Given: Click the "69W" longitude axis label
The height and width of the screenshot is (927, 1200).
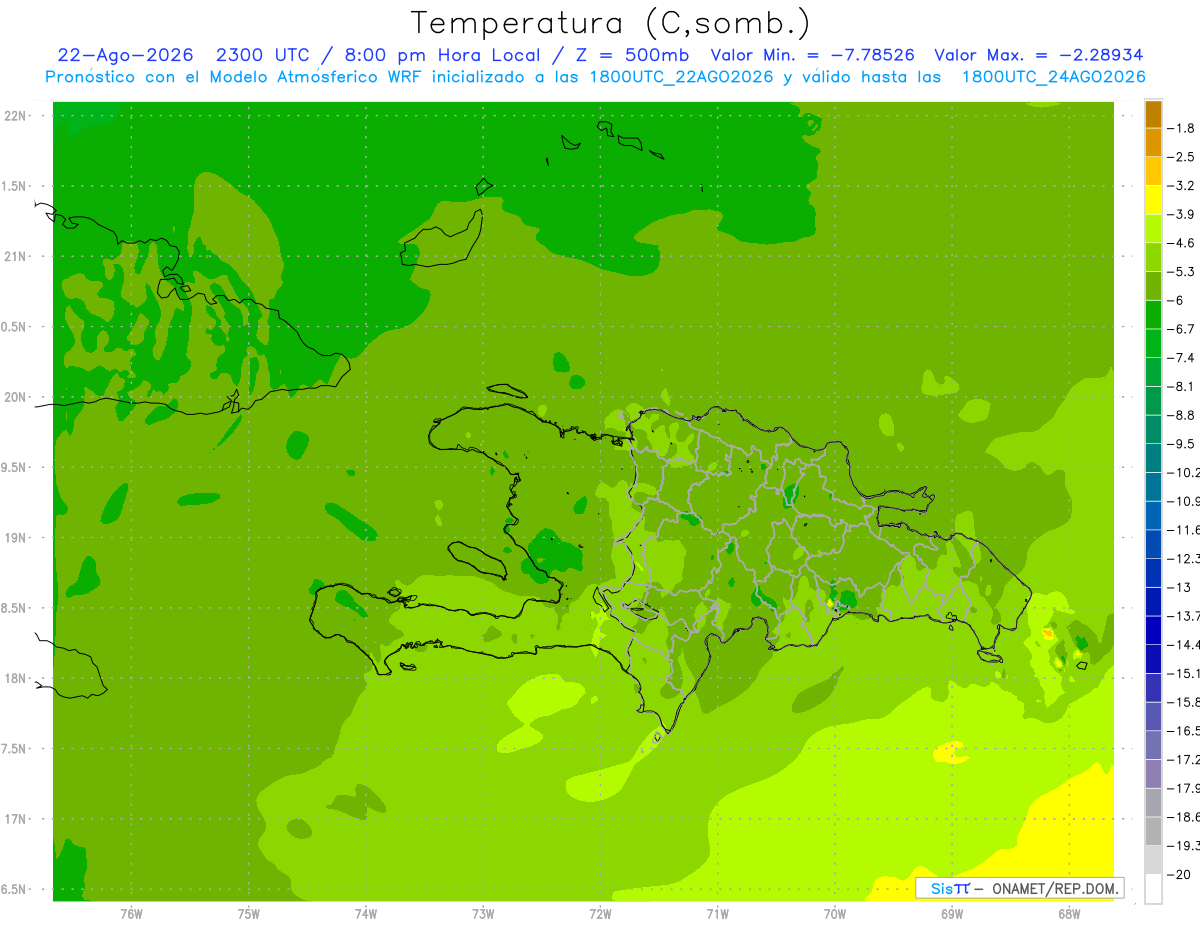Looking at the screenshot, I should pyautogui.click(x=952, y=913).
